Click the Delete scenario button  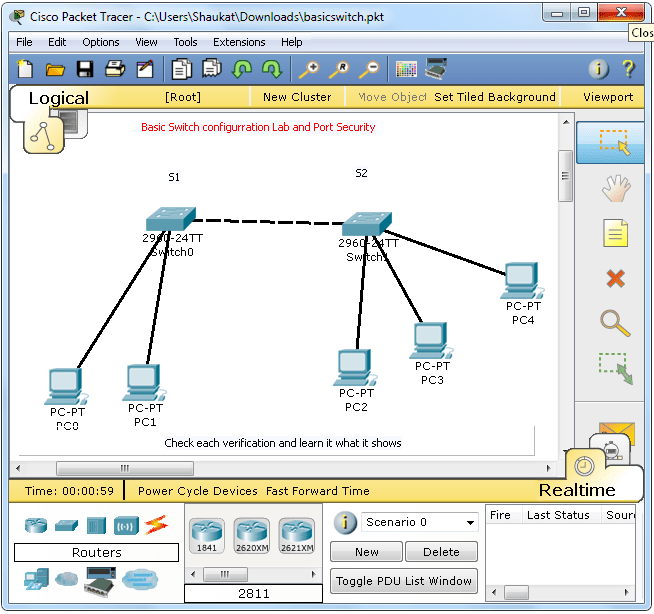pyautogui.click(x=441, y=552)
